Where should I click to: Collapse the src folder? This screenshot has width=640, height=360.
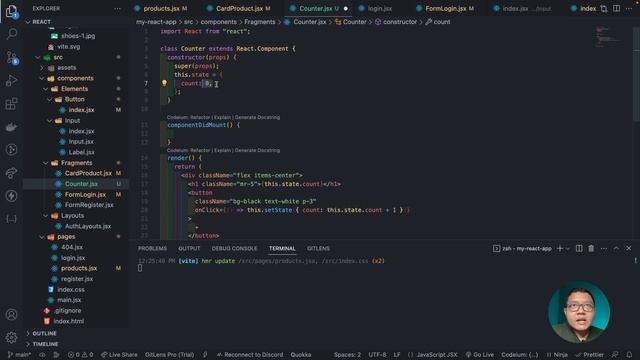point(38,57)
